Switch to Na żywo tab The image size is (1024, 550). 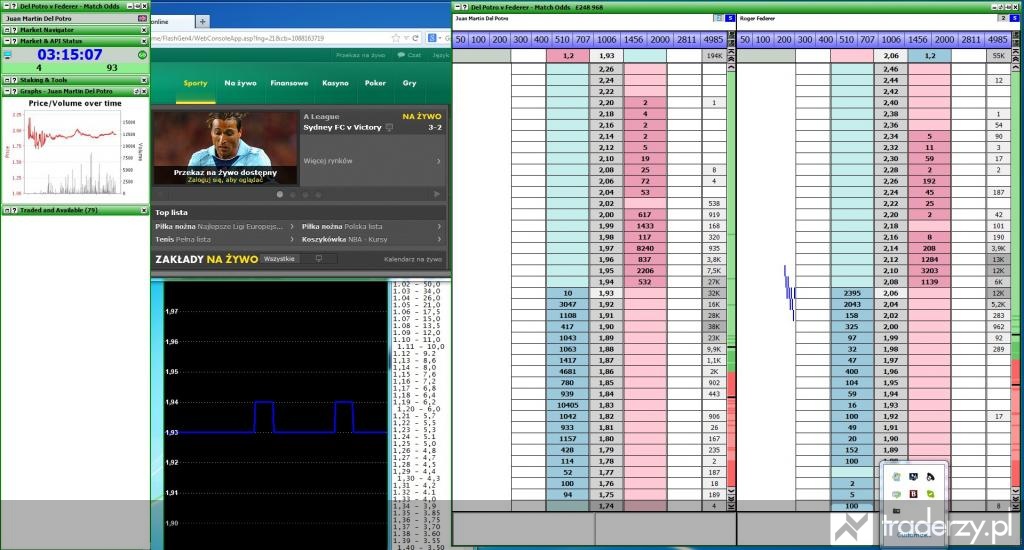click(x=240, y=83)
